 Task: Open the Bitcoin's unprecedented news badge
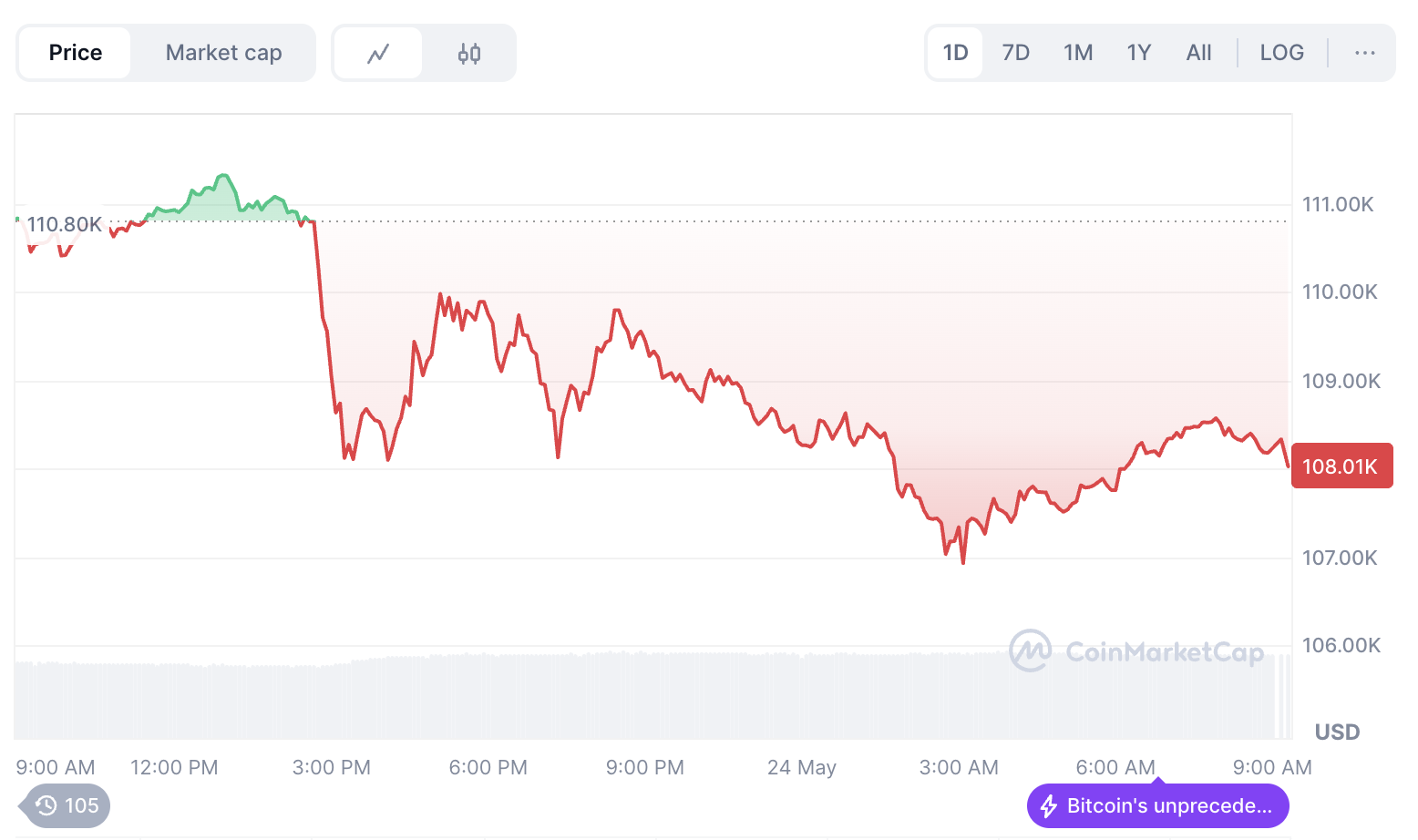[1168, 806]
